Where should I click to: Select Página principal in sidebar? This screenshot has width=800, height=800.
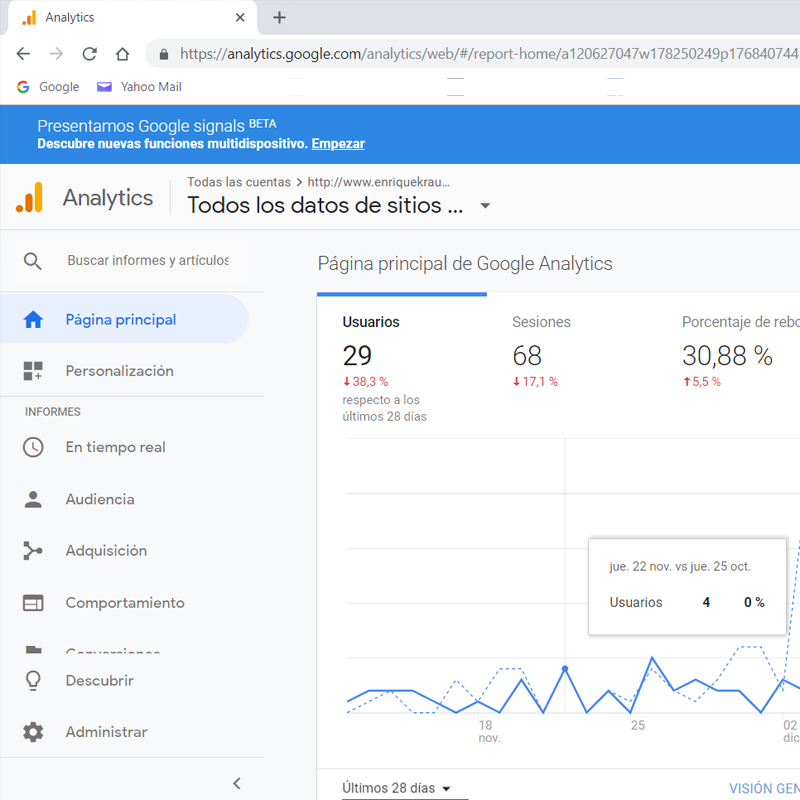click(x=124, y=319)
